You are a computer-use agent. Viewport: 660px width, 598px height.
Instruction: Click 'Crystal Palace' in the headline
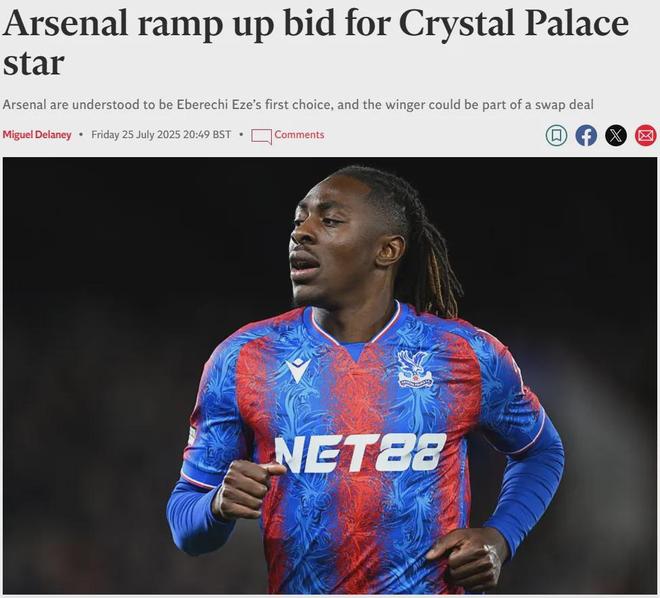pyautogui.click(x=514, y=25)
